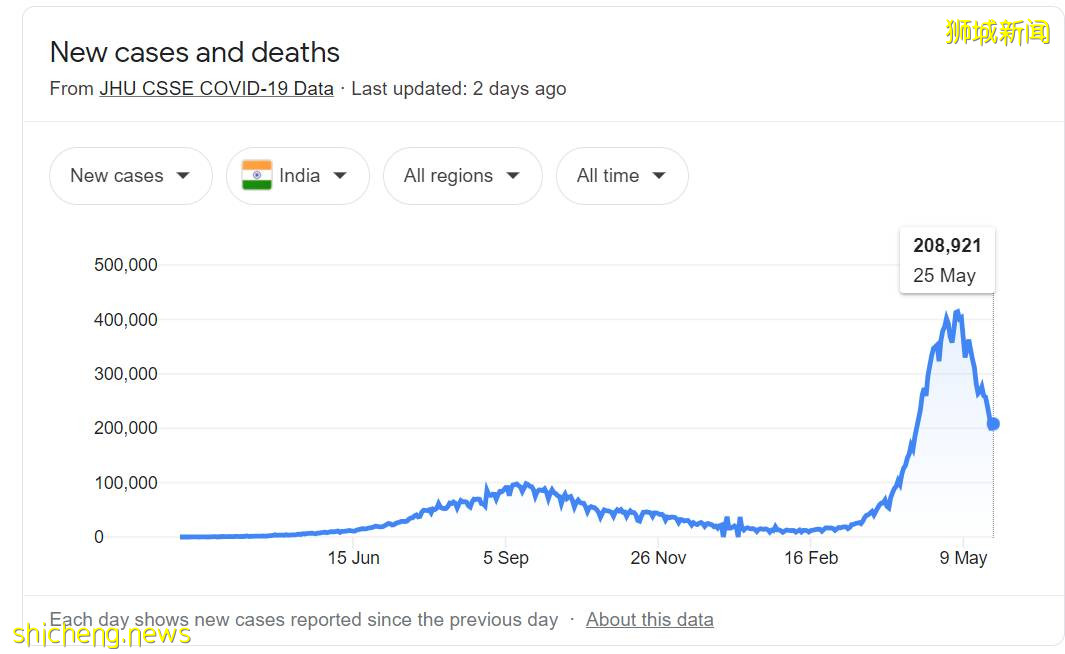Follow the About this data link
This screenshot has height=654, width=1065.
click(649, 619)
